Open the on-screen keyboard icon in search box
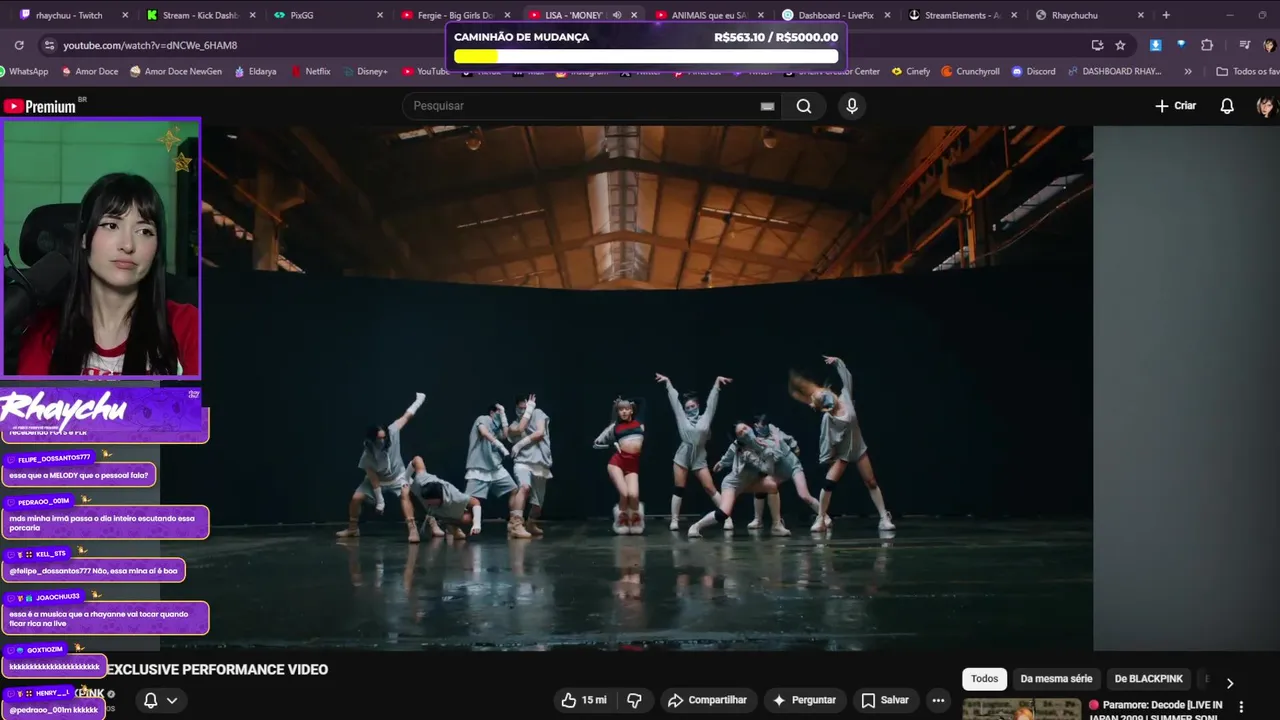Screen dimensions: 1280x720 (x=767, y=106)
